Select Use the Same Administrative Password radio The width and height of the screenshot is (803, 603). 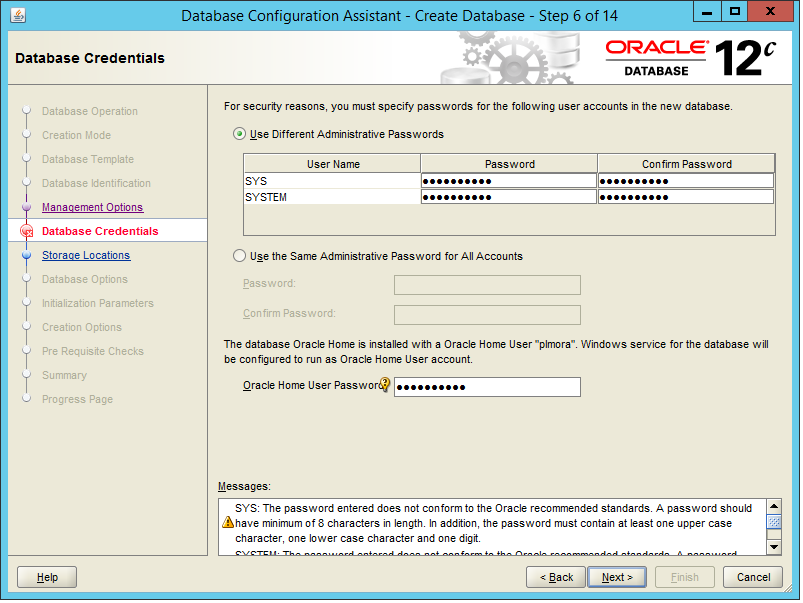click(x=239, y=256)
